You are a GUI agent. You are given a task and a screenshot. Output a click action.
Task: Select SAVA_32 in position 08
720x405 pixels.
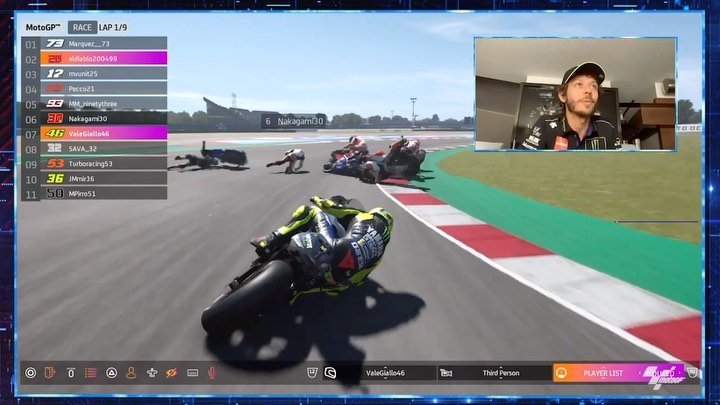(x=94, y=149)
